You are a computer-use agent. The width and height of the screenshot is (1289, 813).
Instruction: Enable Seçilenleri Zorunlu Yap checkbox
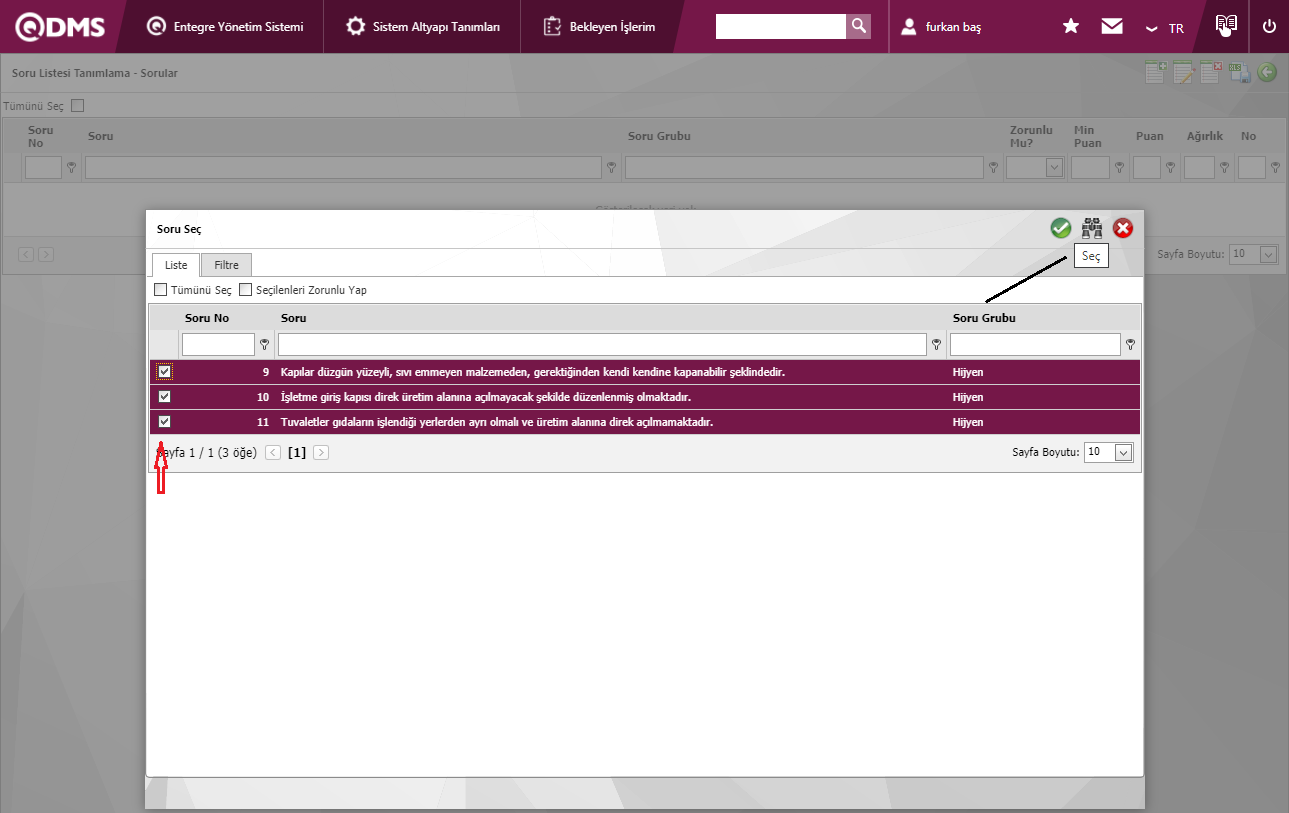pos(246,290)
